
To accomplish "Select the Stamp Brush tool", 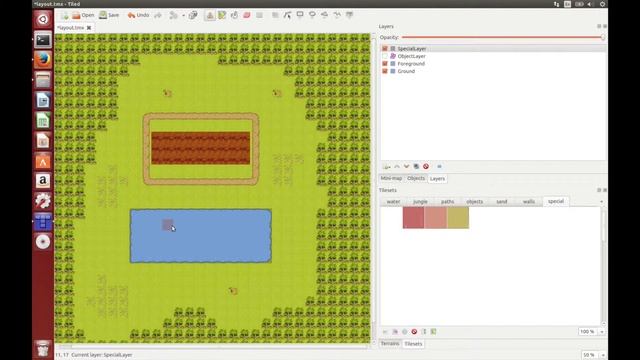I will tap(210, 15).
